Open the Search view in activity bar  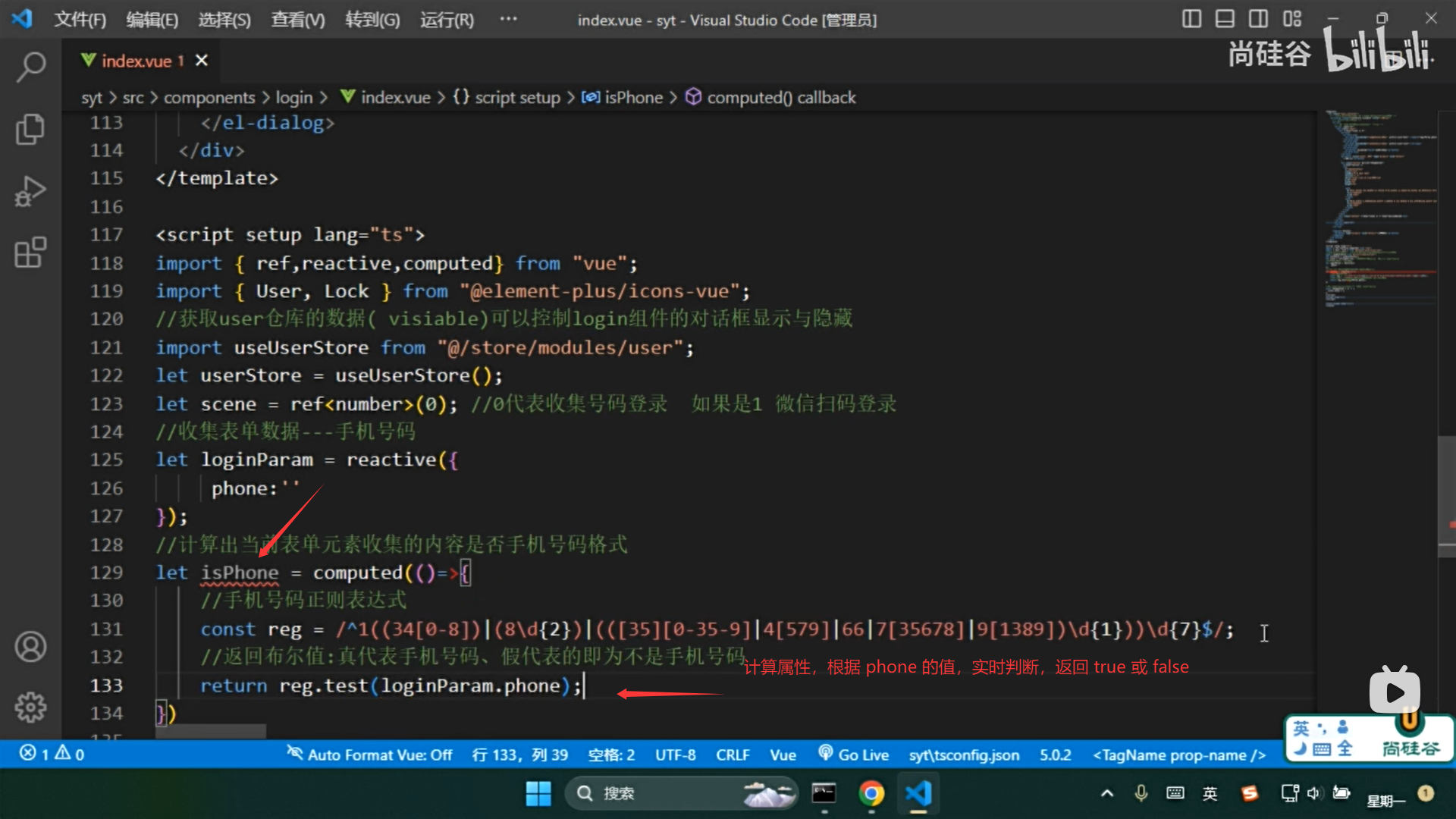[x=30, y=67]
